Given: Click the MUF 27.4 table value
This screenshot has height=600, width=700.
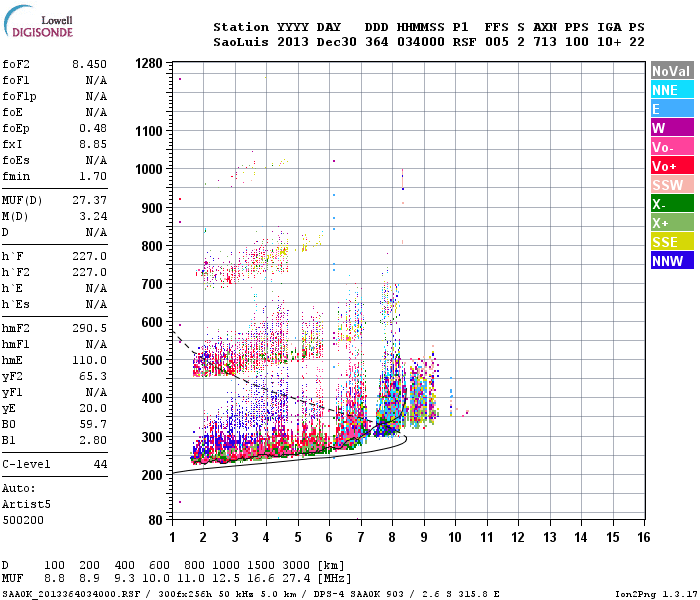Looking at the screenshot, I should tap(296, 578).
